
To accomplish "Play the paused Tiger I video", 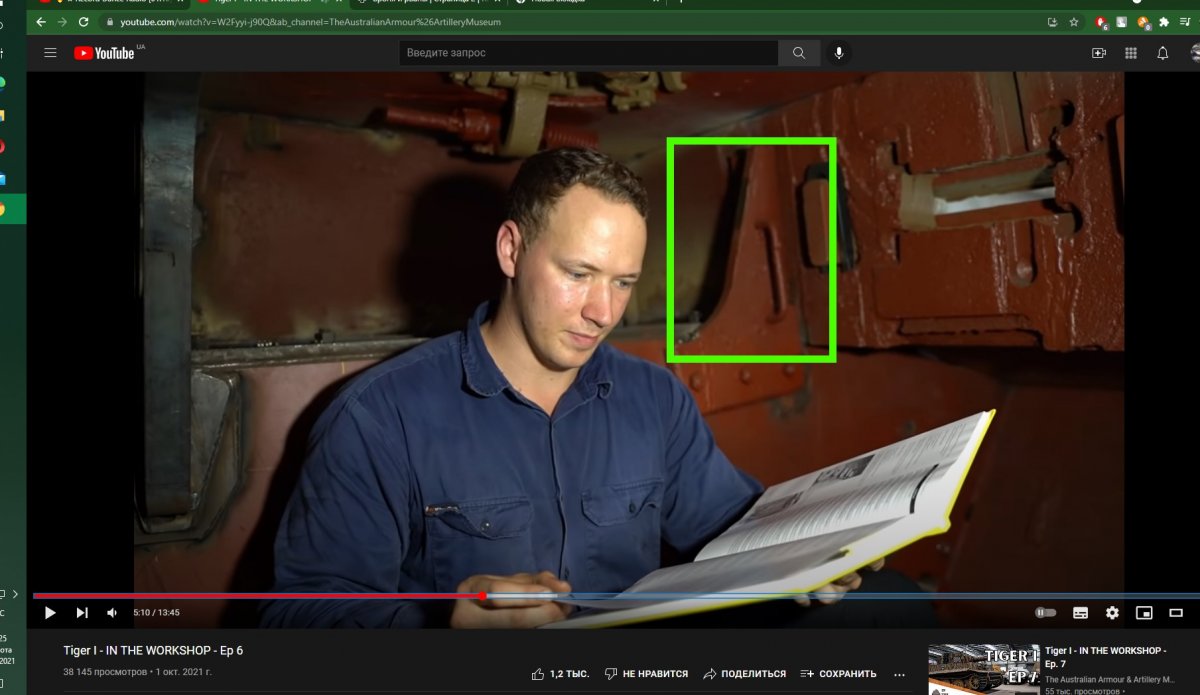I will point(50,613).
